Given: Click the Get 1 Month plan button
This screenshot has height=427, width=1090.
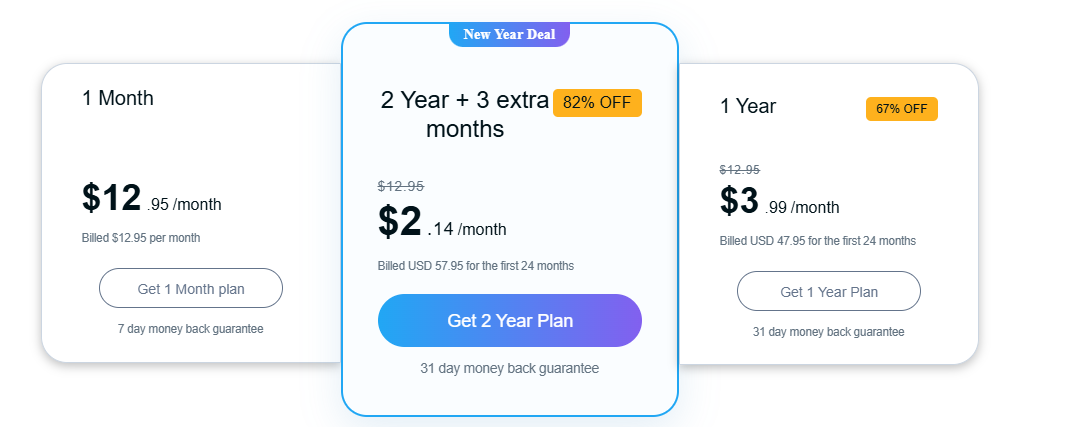Looking at the screenshot, I should tap(190, 289).
